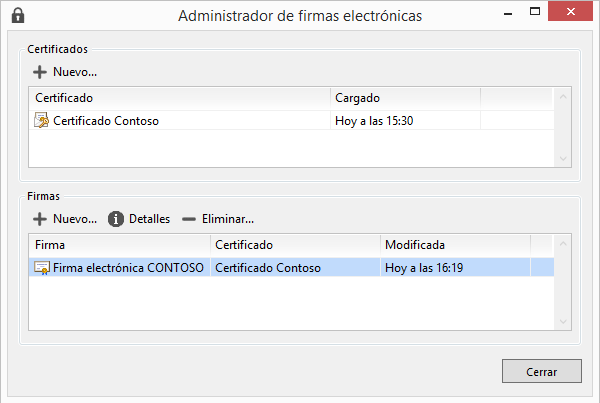Click the plus icon in the Firmas section
Screen dimensions: 600x403
(40, 219)
